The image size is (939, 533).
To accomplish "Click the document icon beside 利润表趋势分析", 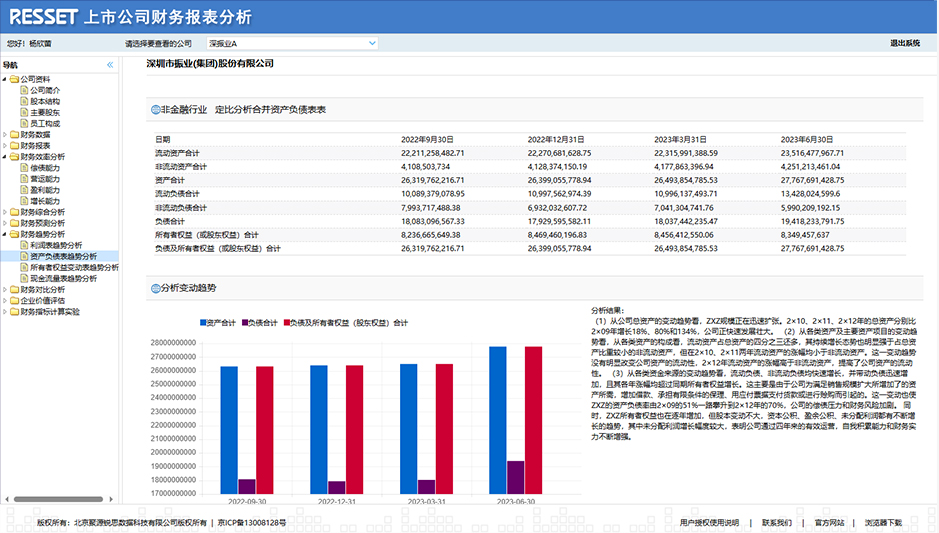I will coord(25,245).
